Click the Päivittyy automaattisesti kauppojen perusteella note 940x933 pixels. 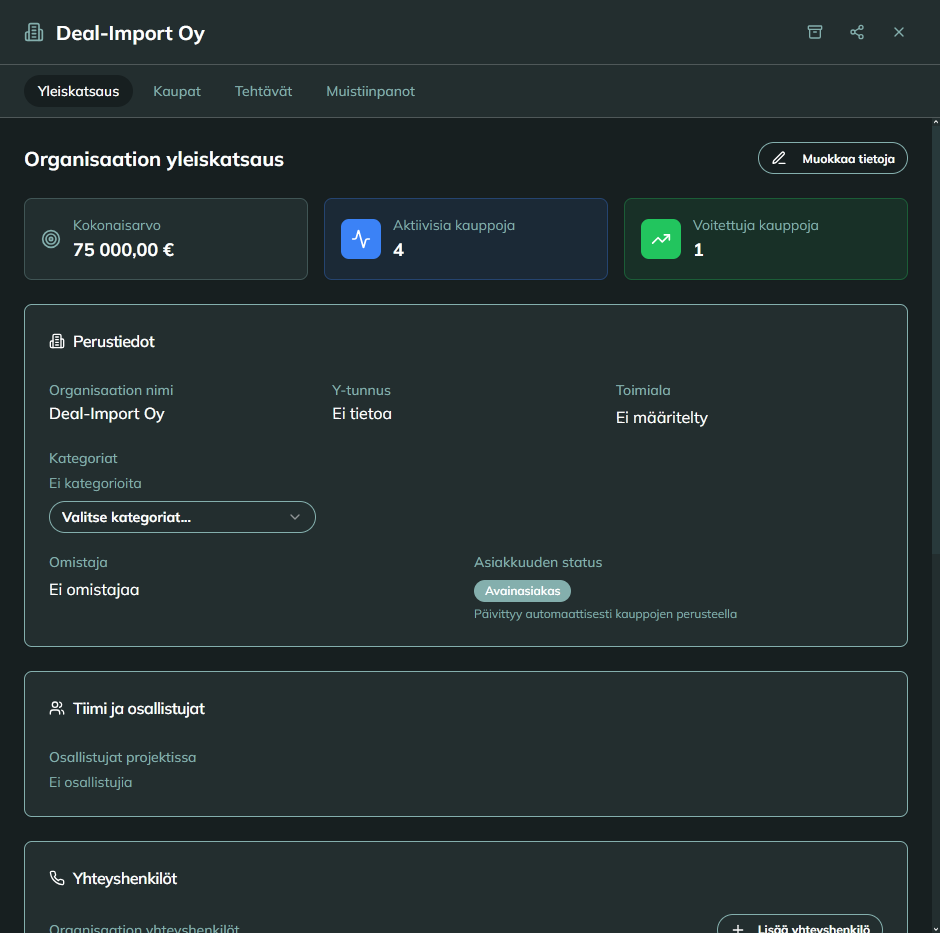(x=605, y=614)
